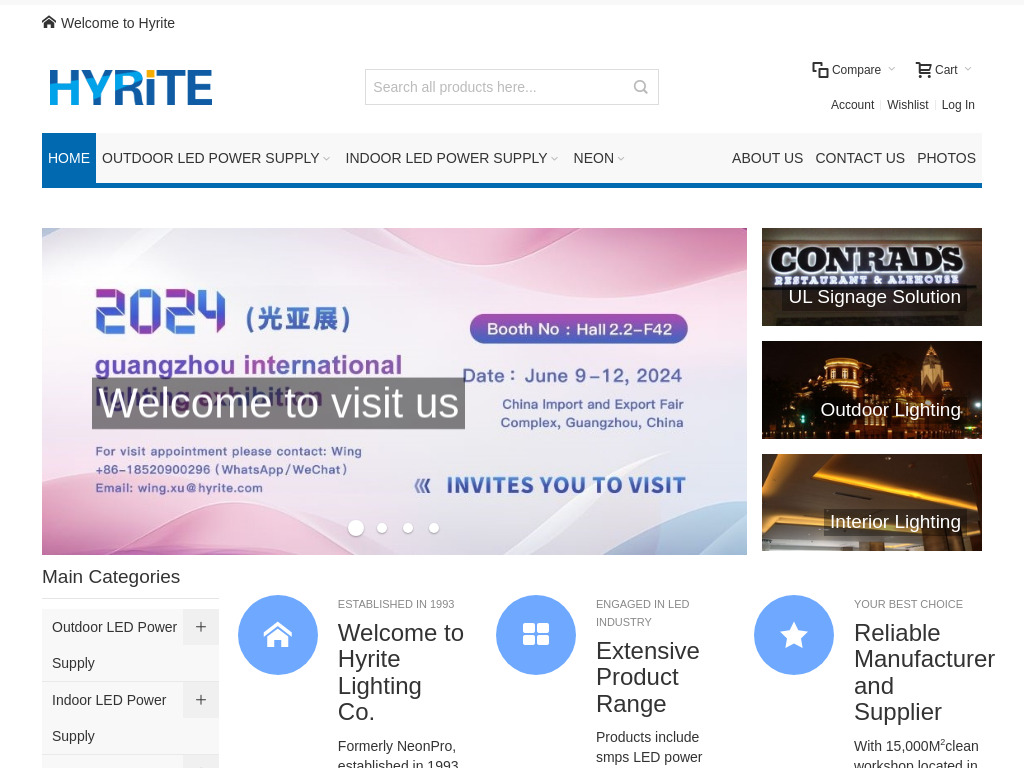
Task: Expand Indoor LED Power Supply sidebar plus
Action: click(200, 700)
